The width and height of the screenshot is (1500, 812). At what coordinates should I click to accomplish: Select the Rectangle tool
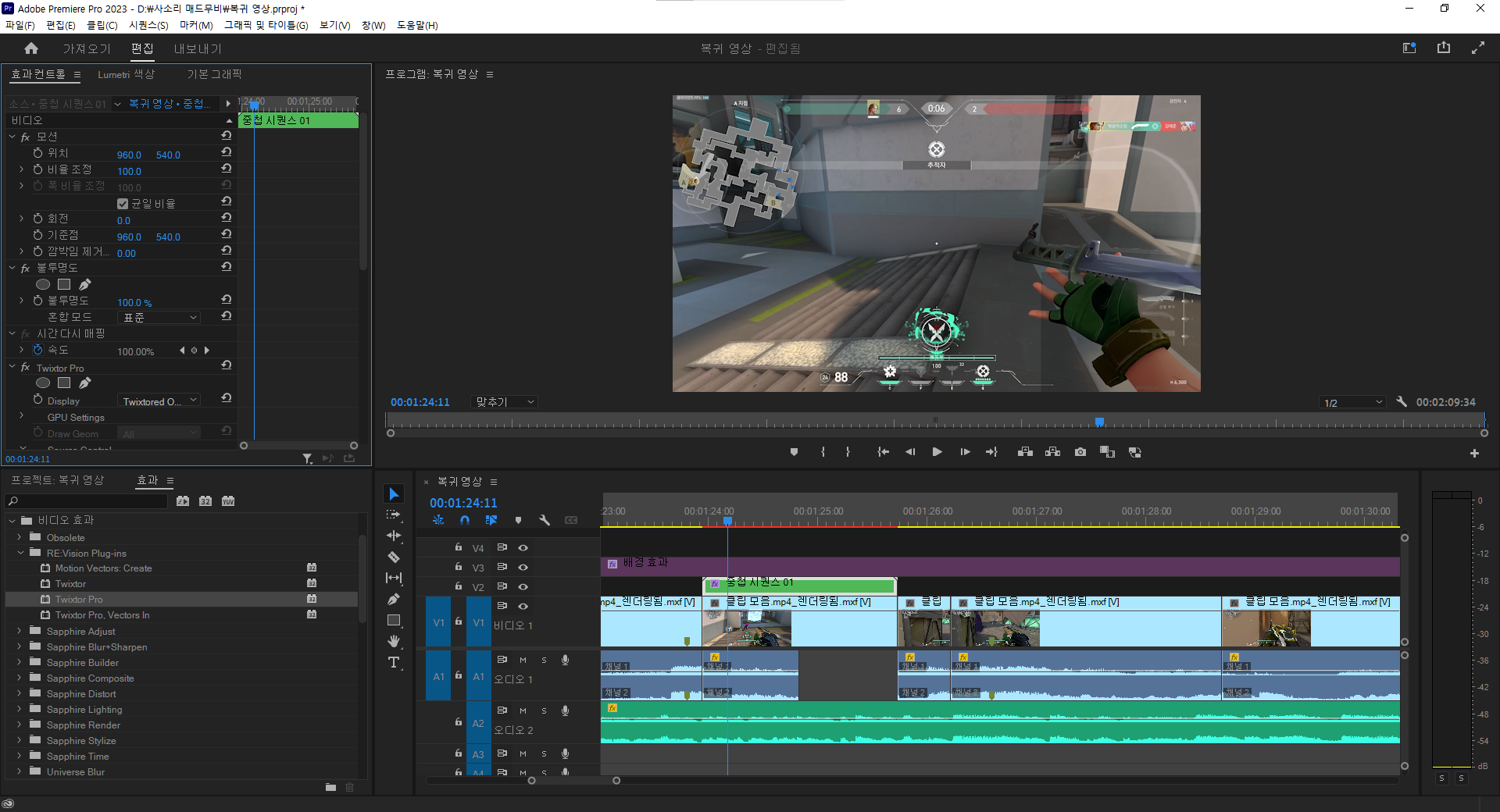point(394,620)
